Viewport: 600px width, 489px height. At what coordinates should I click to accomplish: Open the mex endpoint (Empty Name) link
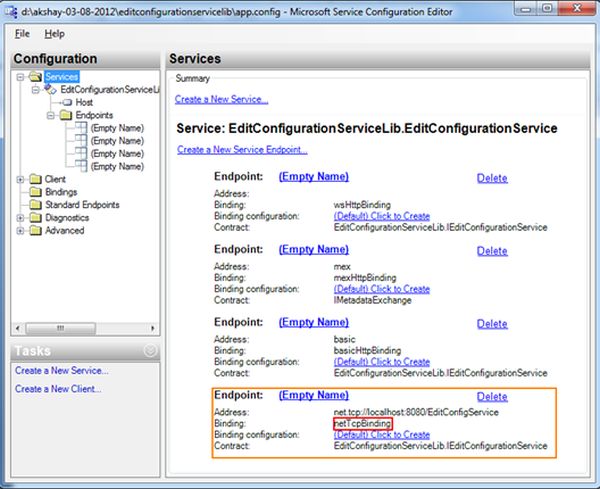click(314, 249)
